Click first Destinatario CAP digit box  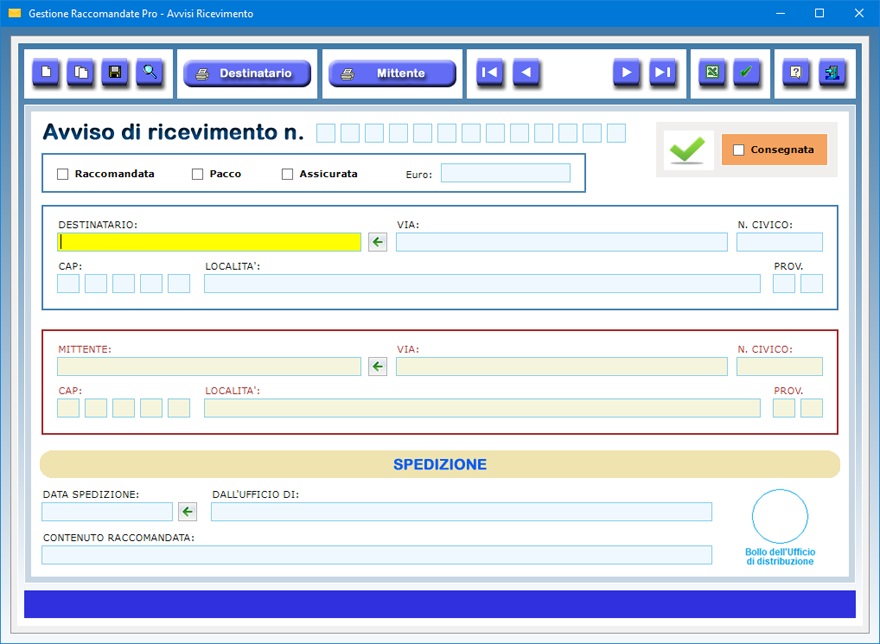(x=68, y=284)
